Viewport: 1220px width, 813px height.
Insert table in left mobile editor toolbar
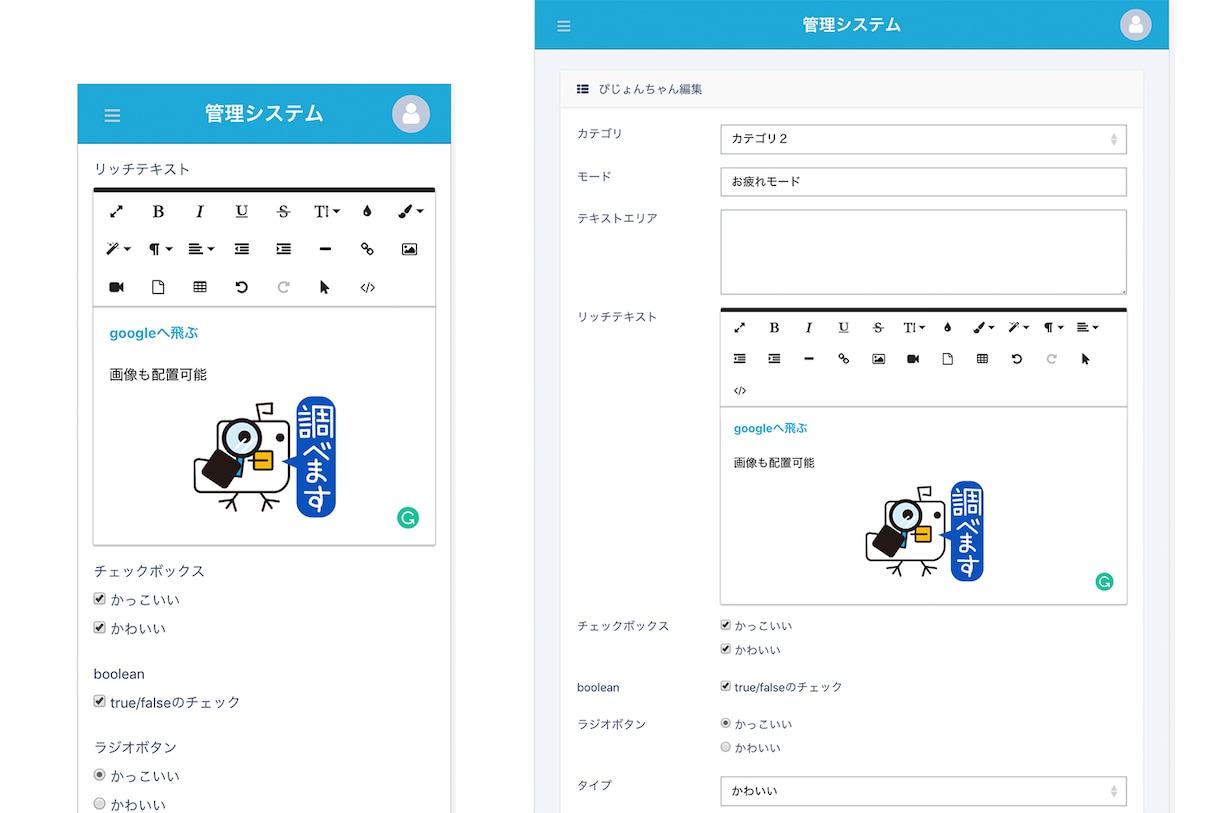(200, 287)
